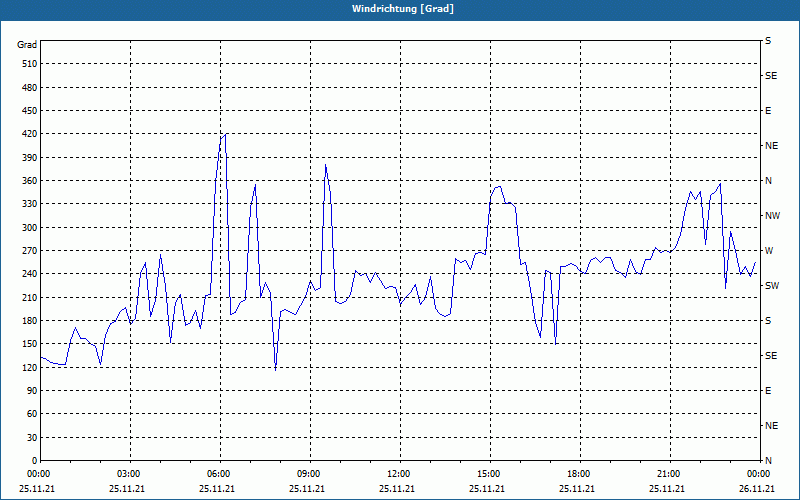Select the 390 degree axis label
Screen dimensions: 800x500
point(30,158)
